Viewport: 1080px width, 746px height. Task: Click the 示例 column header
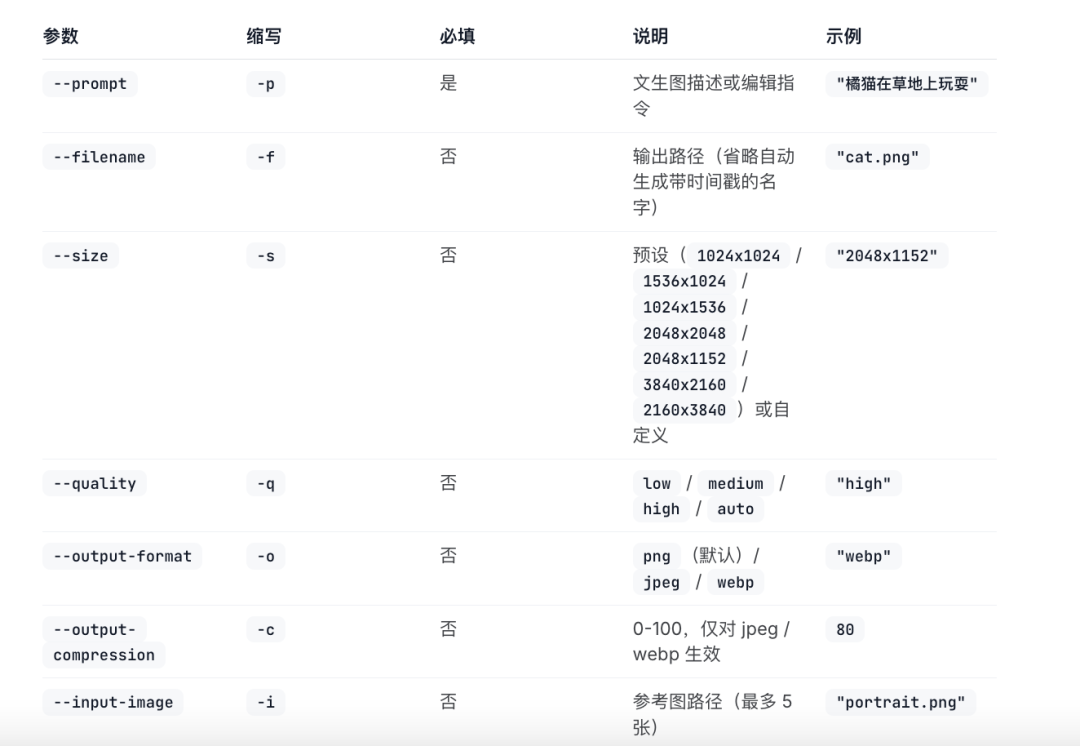tap(843, 36)
